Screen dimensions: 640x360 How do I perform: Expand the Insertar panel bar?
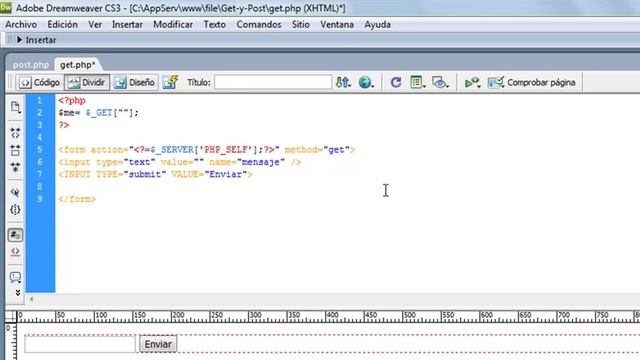[x=36, y=40]
